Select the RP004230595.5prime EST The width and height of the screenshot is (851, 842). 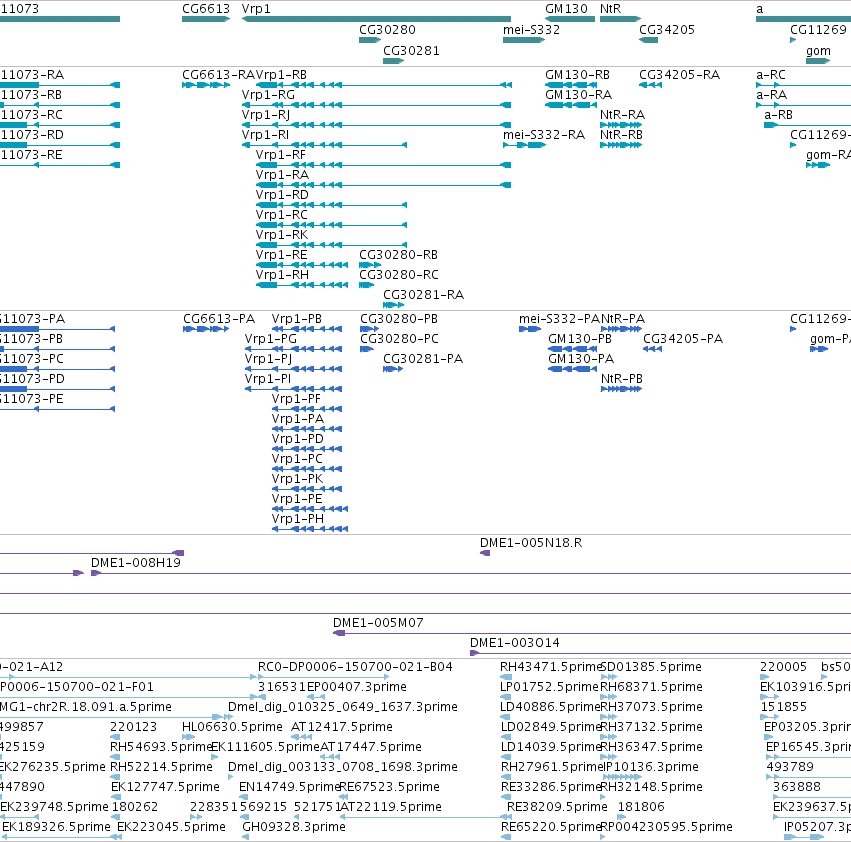point(603,838)
